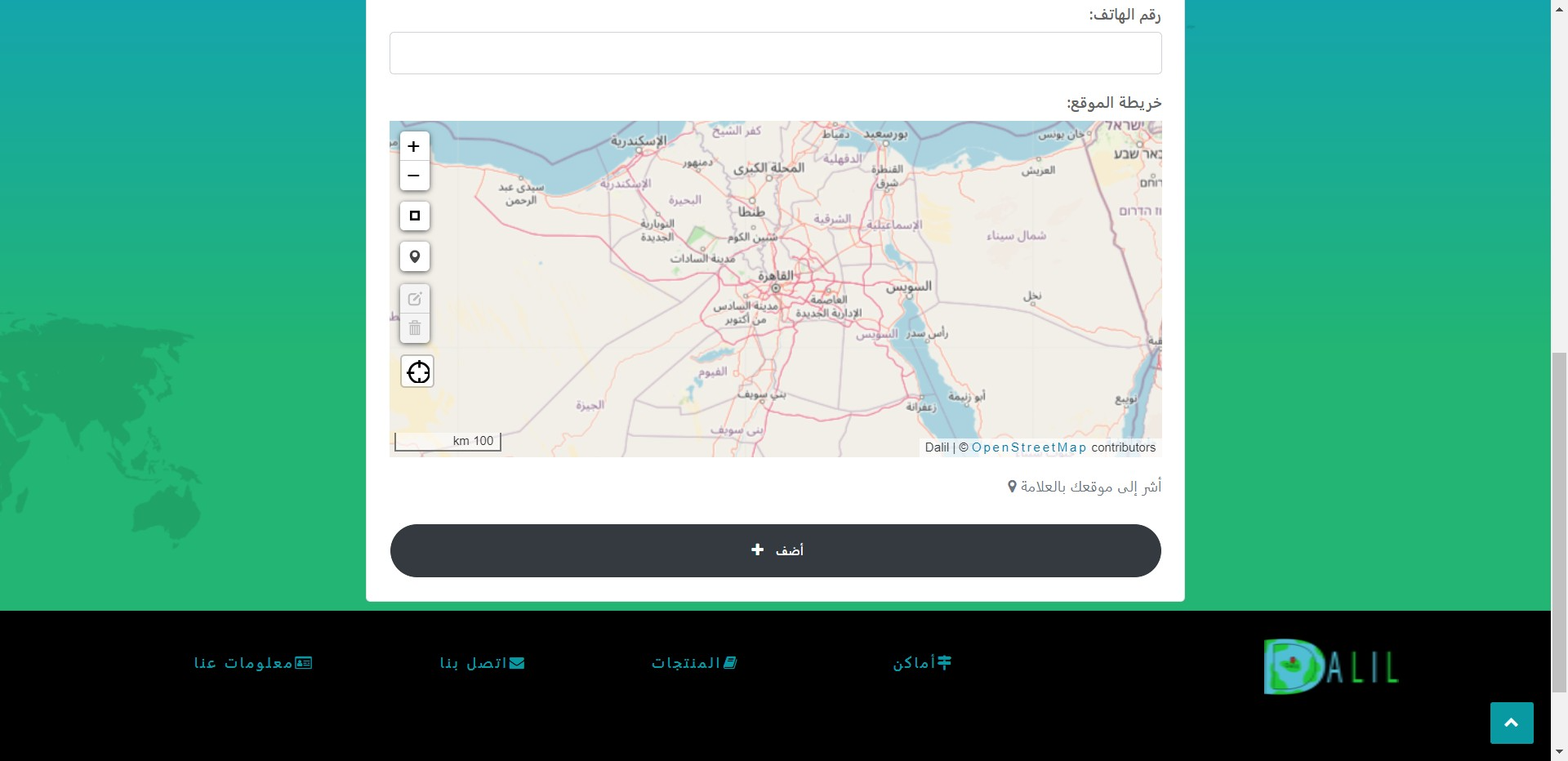Click the Dalil logo in the footer
1568x761 pixels.
(1330, 666)
